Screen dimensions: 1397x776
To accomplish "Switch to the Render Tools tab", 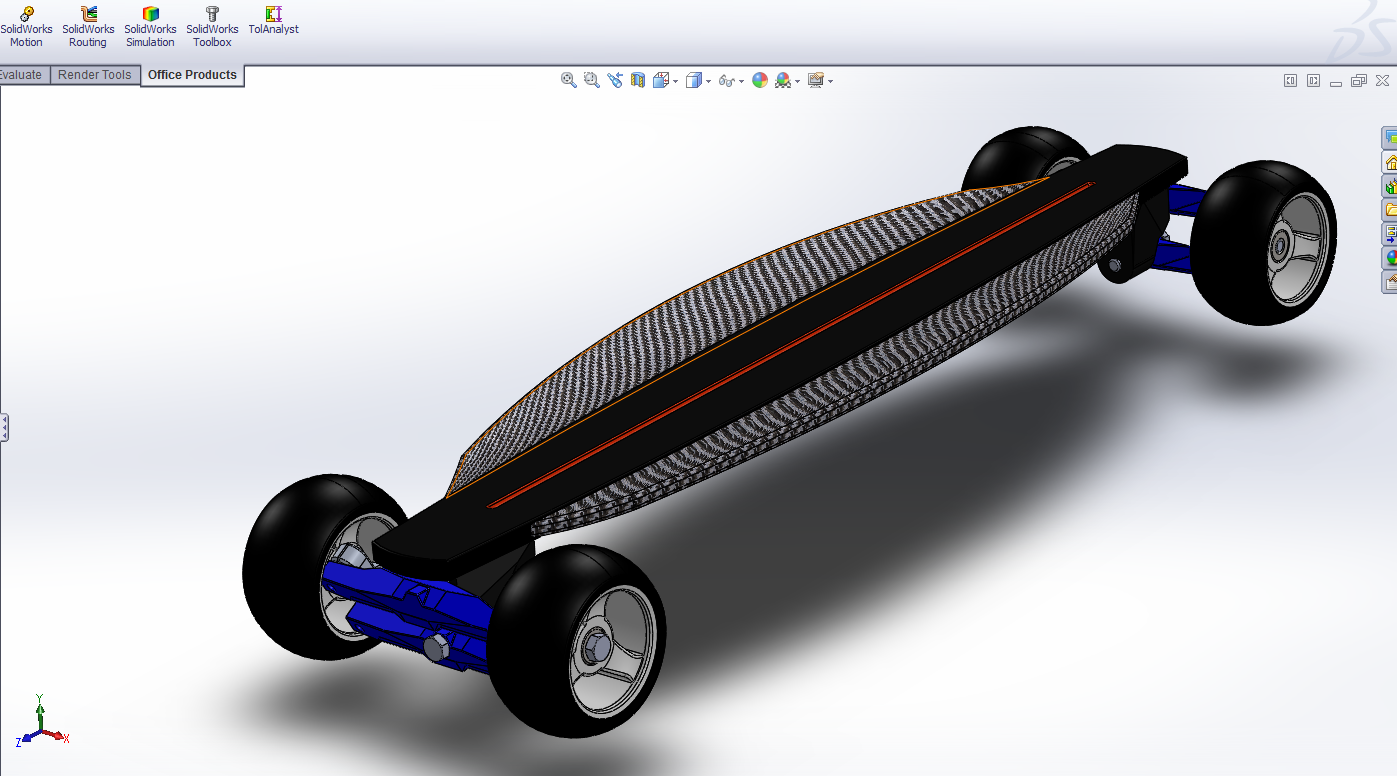I will (95, 75).
